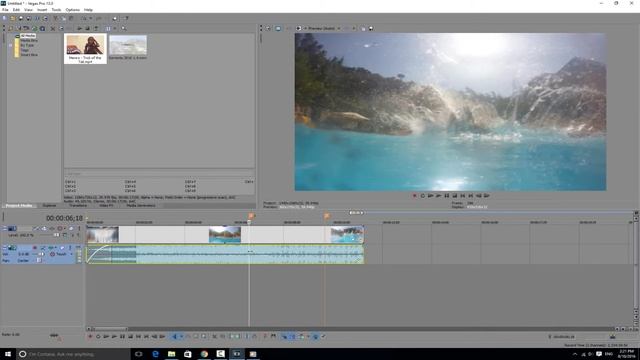Save preview snapshot to file
This screenshot has width=640, height=360.
(x=371, y=29)
